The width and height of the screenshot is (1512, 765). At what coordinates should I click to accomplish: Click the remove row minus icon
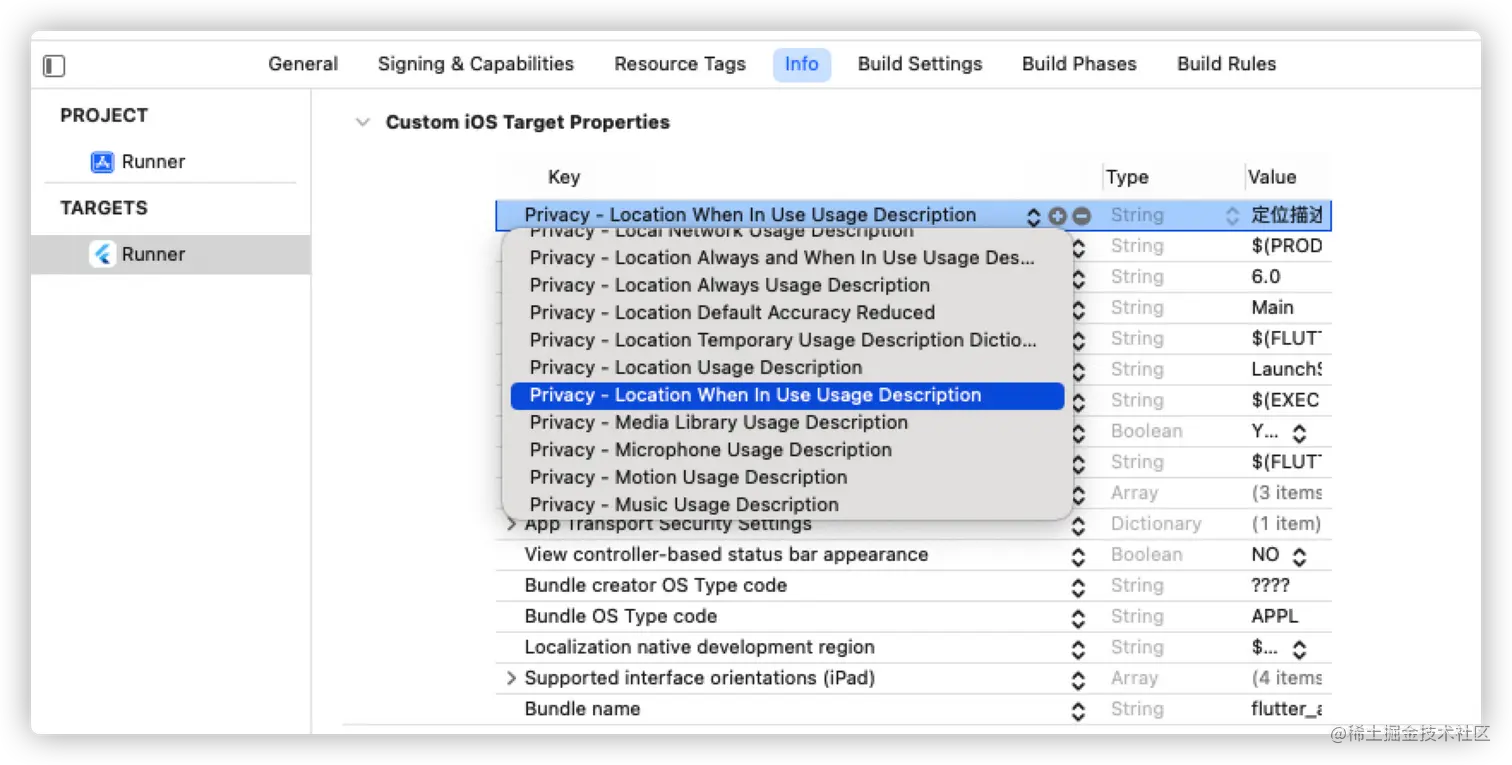(x=1081, y=216)
